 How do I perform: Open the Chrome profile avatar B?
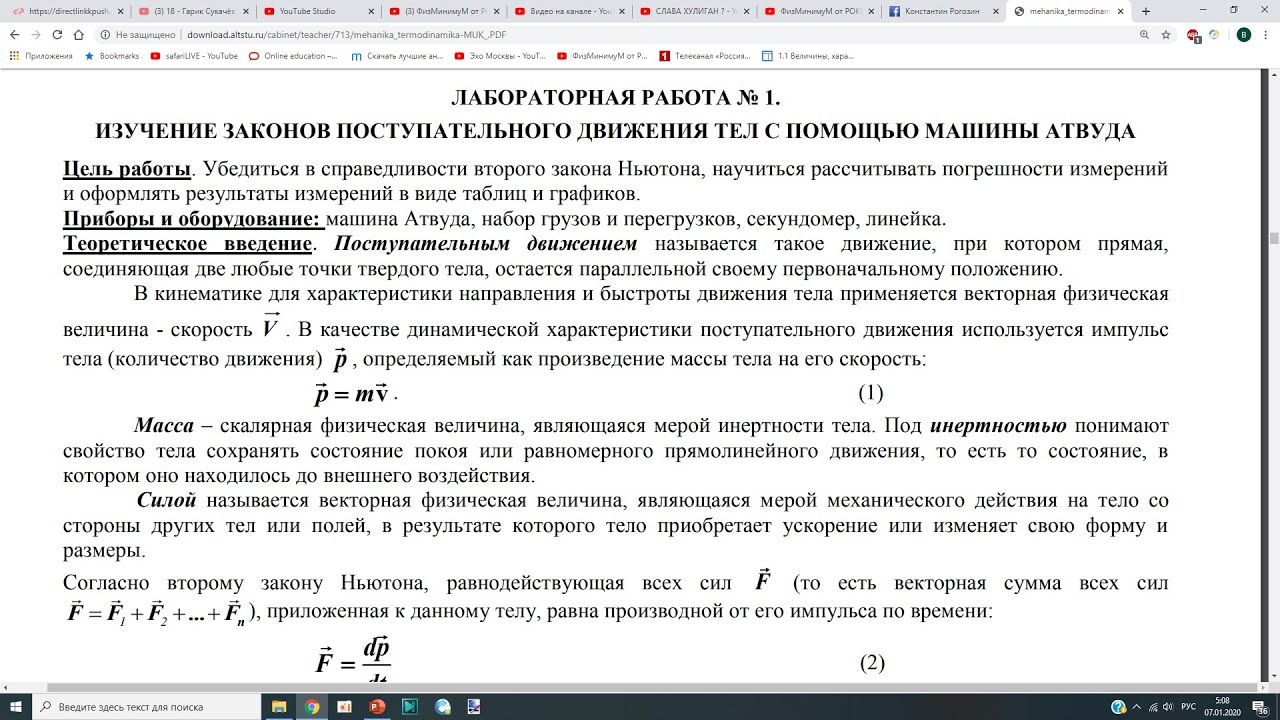1243,34
